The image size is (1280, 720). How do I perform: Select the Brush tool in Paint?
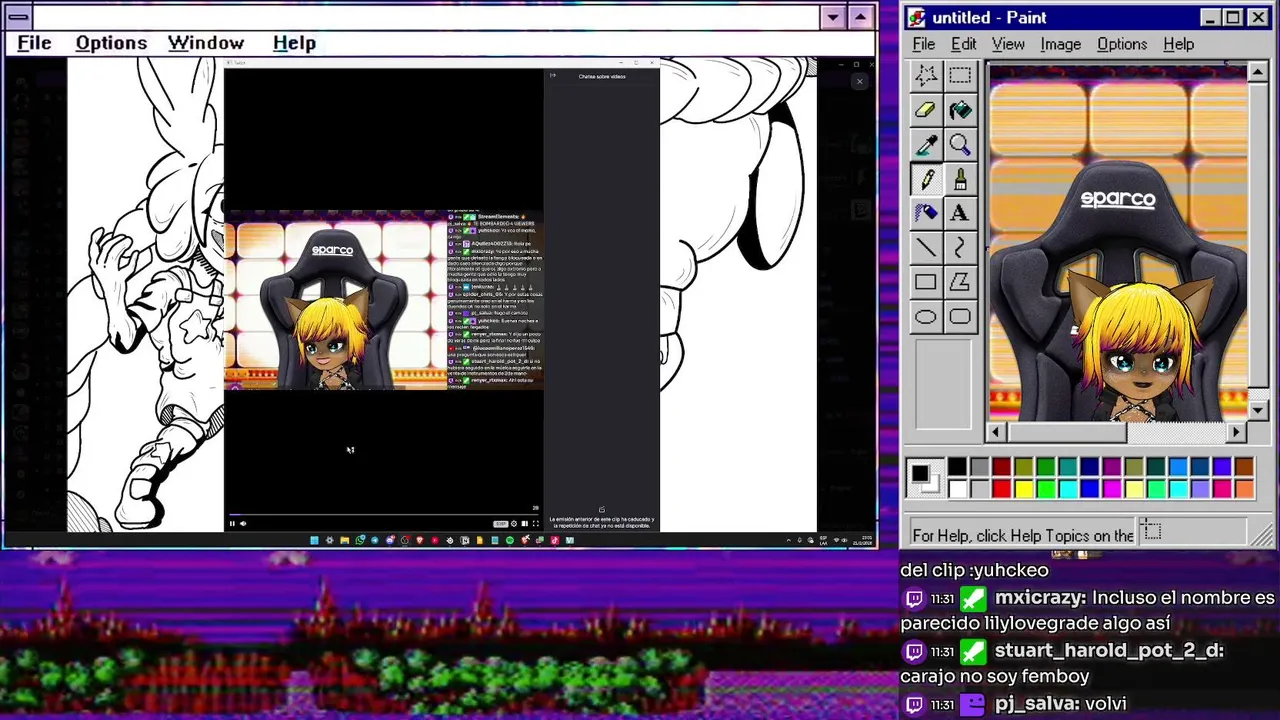(x=960, y=179)
